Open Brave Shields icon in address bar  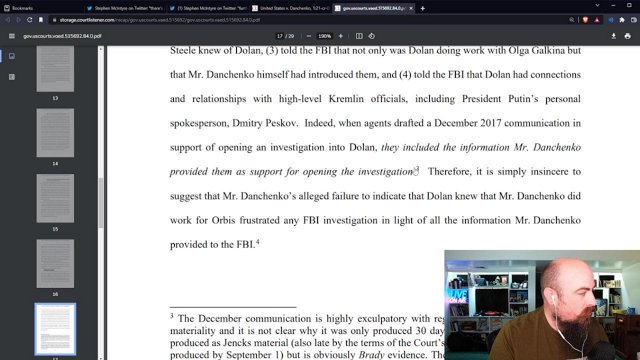(x=585, y=20)
